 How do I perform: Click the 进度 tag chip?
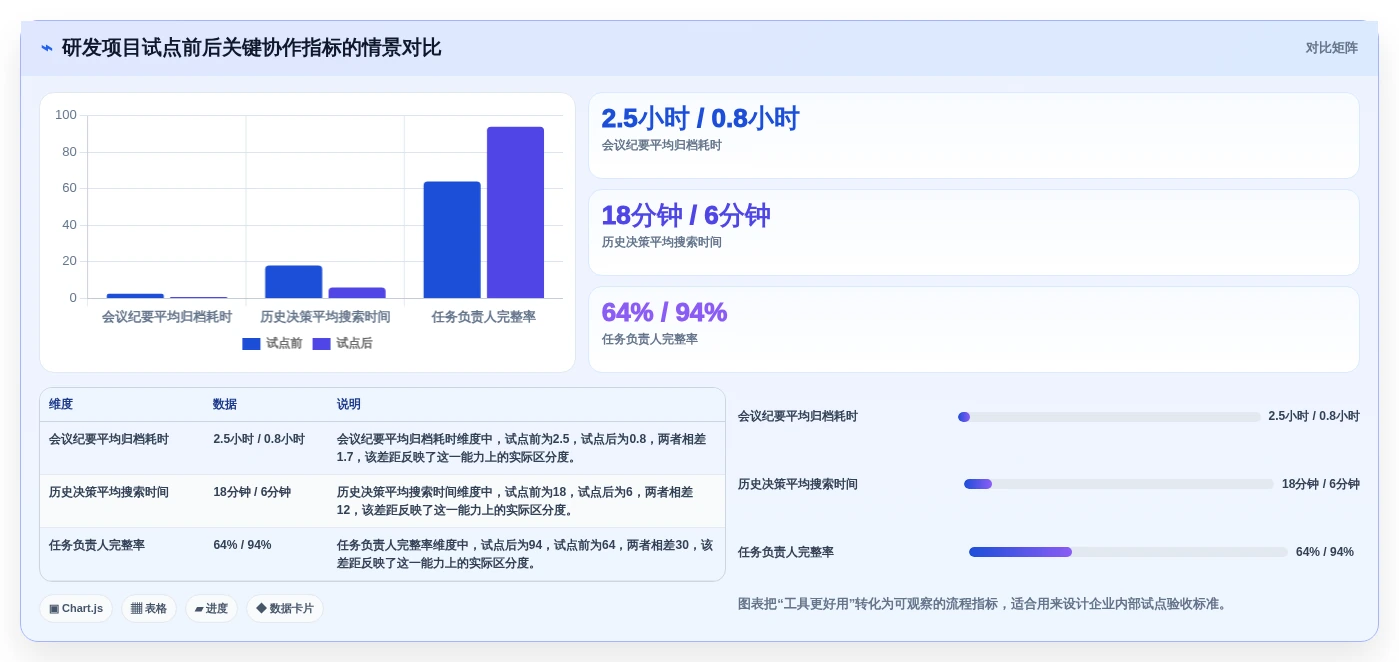[211, 608]
